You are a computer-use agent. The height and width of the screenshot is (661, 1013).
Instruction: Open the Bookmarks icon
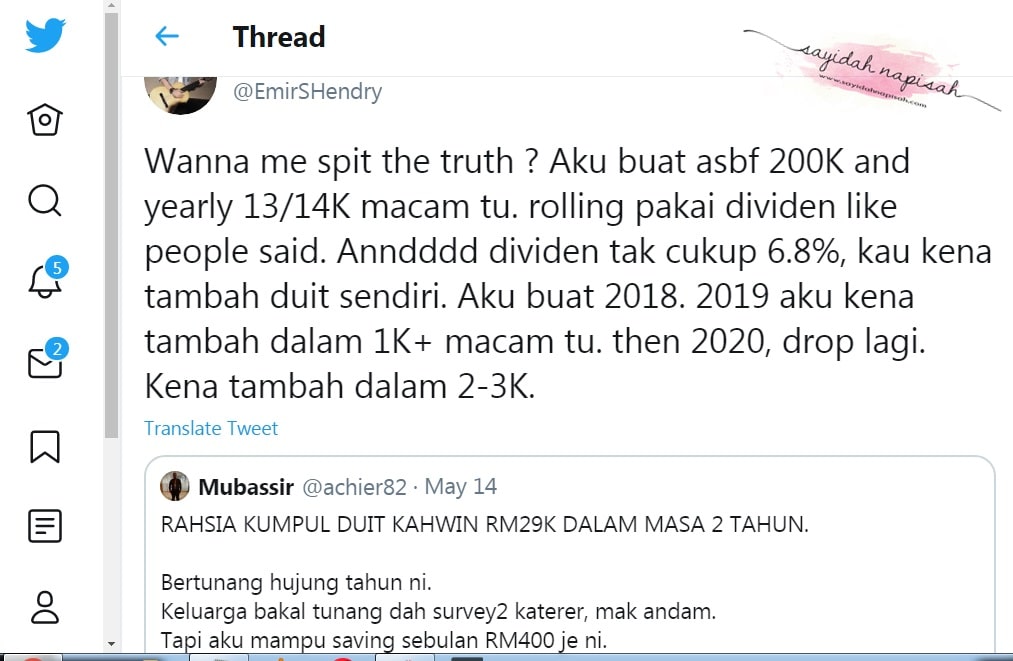pyautogui.click(x=45, y=447)
